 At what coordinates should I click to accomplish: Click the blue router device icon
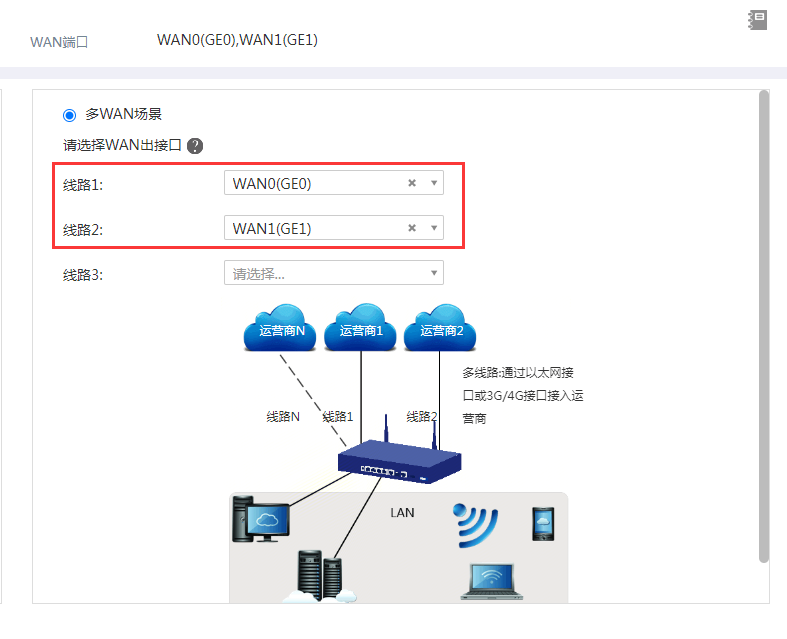click(x=400, y=454)
